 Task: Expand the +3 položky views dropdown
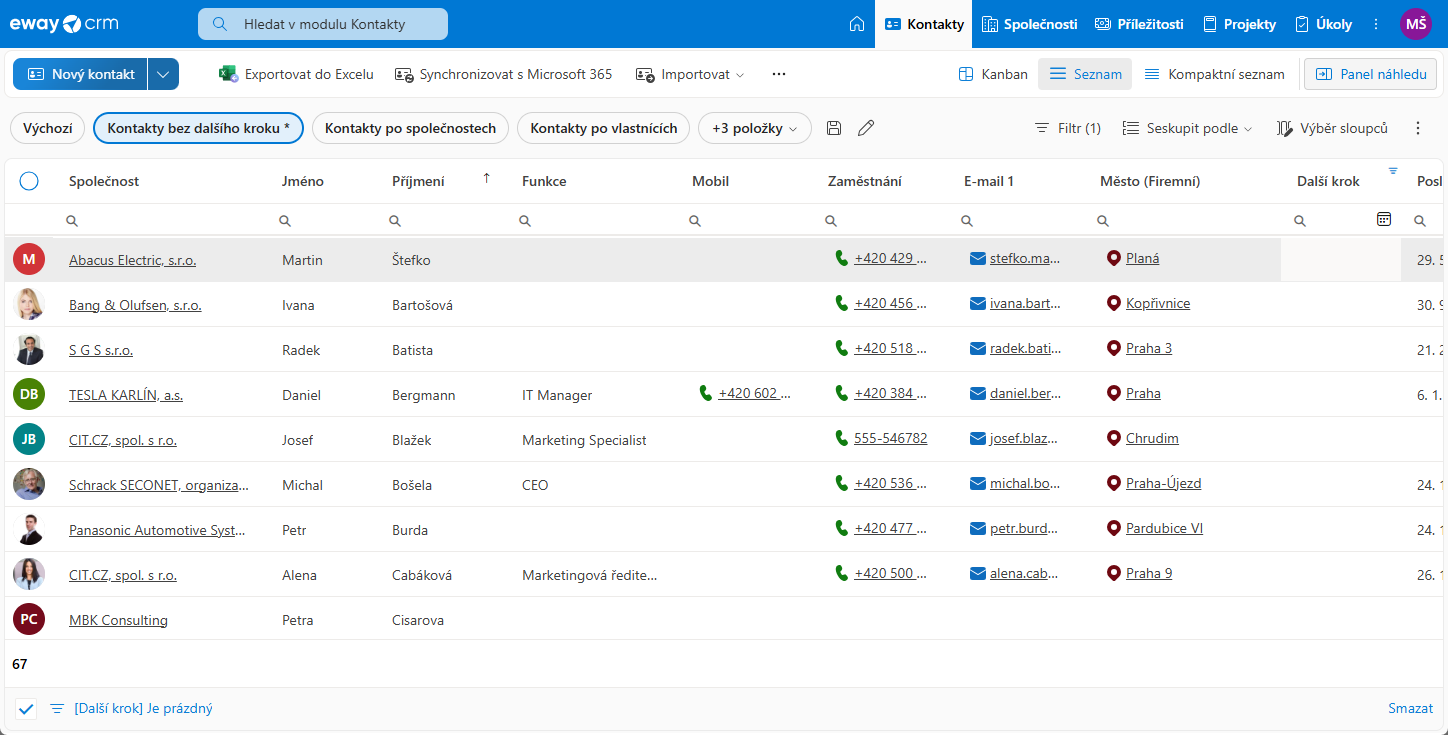coord(755,128)
